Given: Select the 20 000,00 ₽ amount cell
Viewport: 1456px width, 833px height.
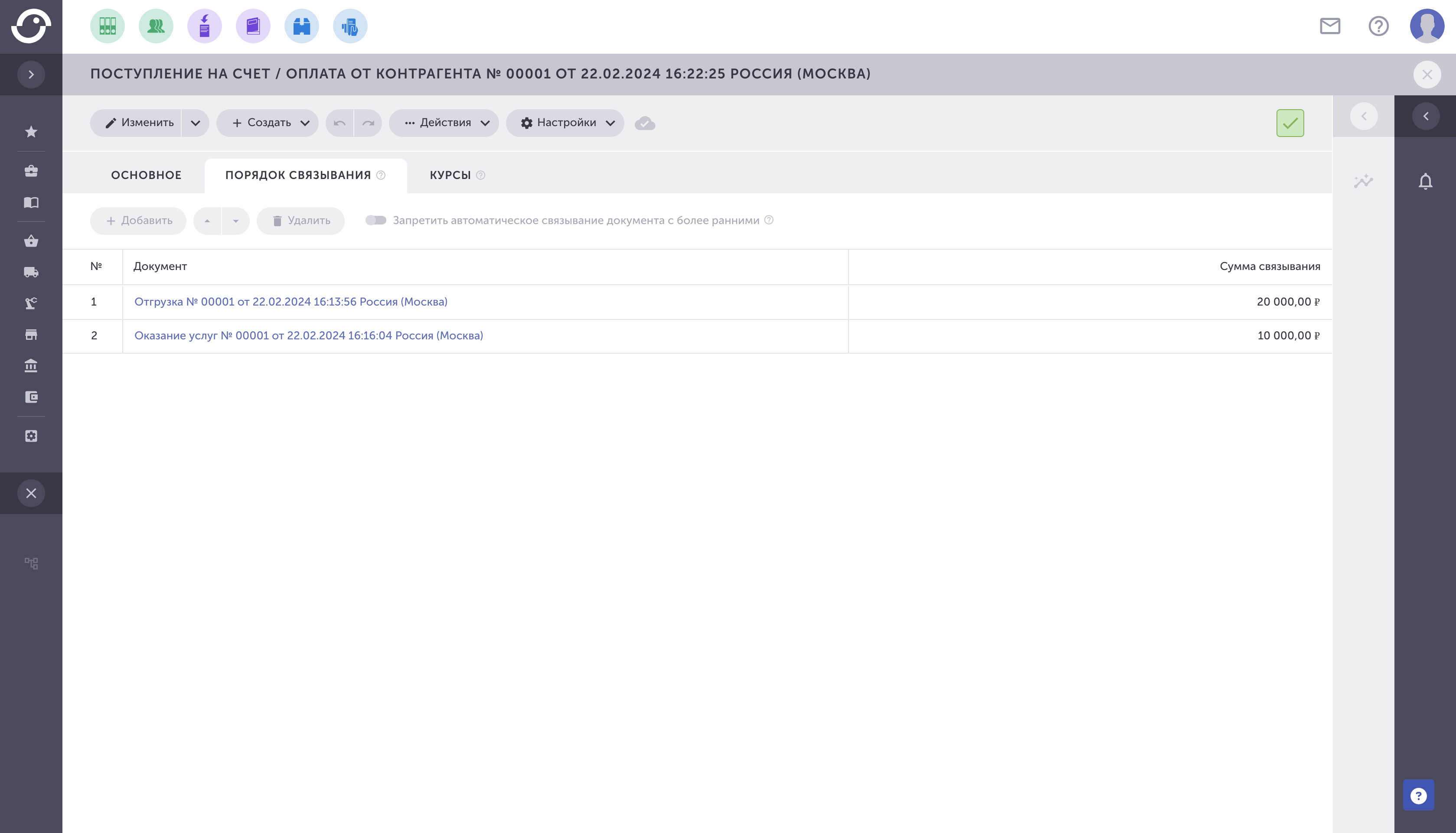Looking at the screenshot, I should point(1090,302).
